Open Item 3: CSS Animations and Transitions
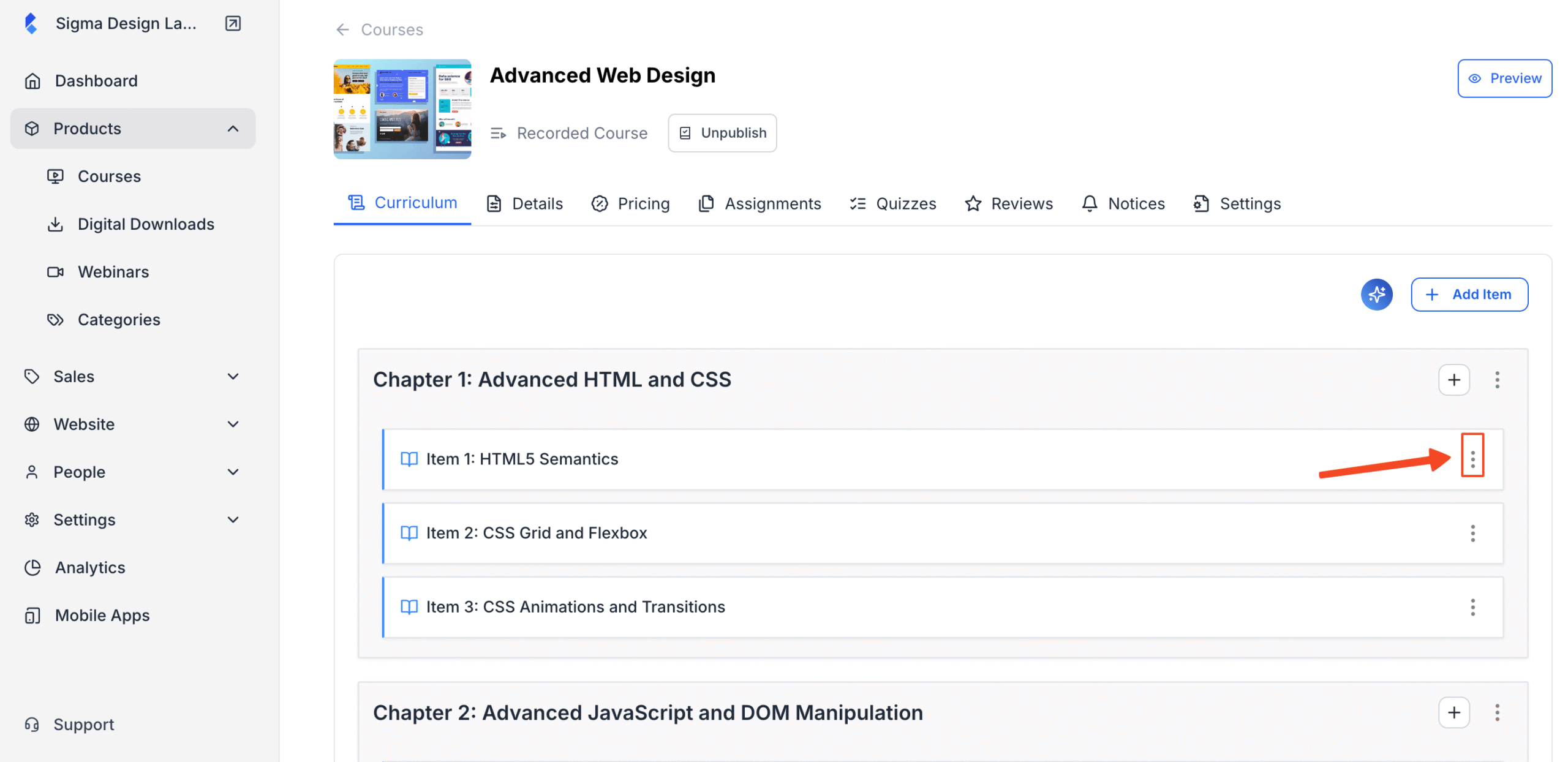 click(942, 607)
